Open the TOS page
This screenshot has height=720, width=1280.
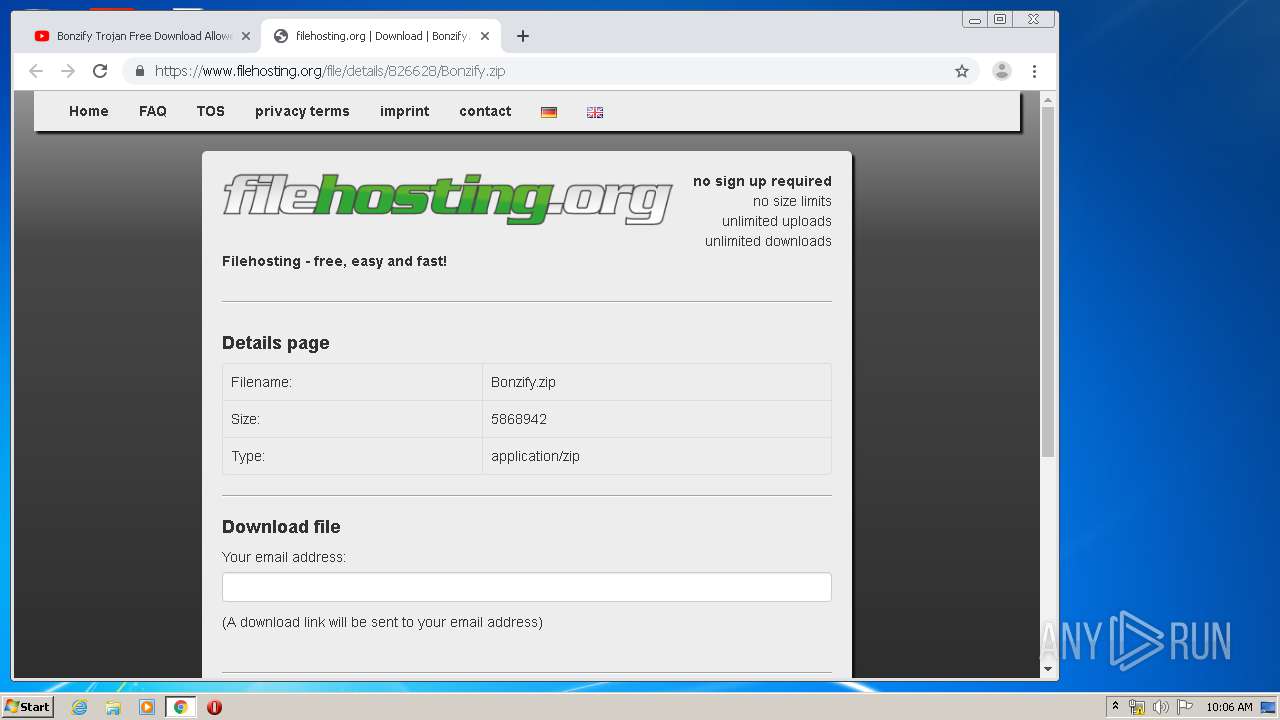(211, 111)
